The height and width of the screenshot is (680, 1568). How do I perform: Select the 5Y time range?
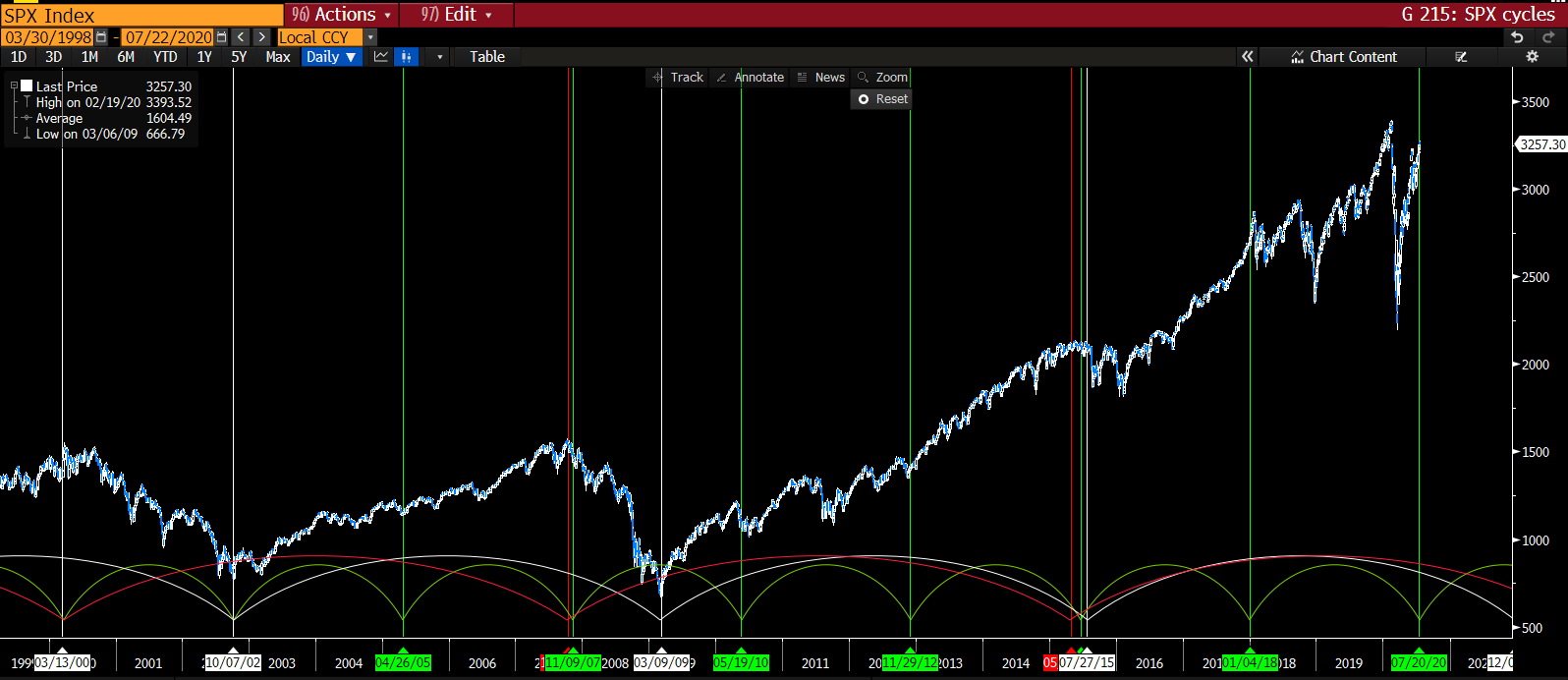pos(239,57)
